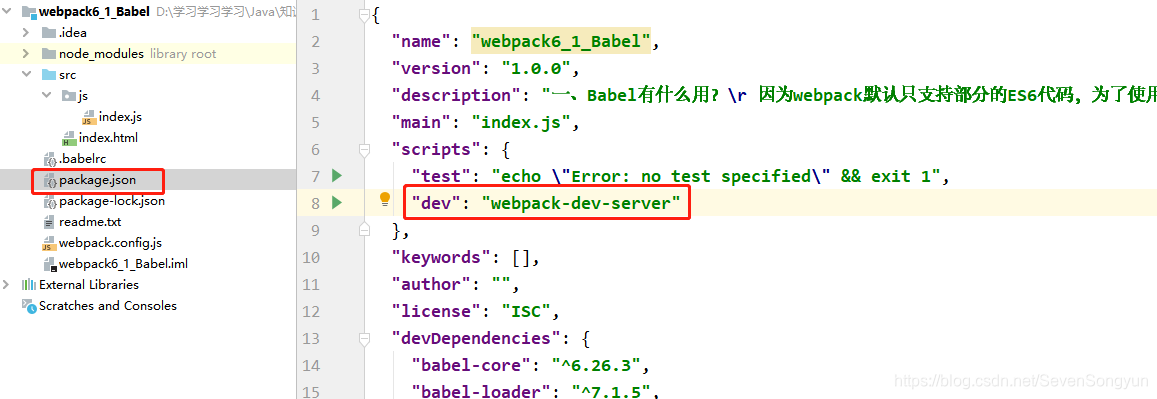
Task: Click the .babelrc file icon
Action: 50,159
